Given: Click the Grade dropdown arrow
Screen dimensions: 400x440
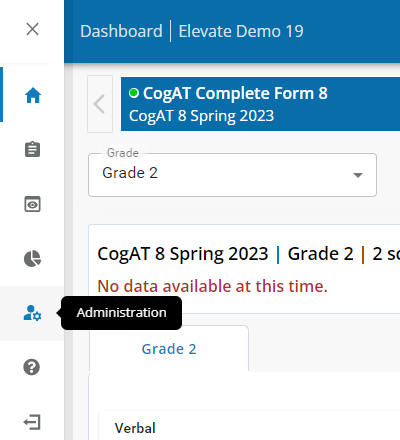Looking at the screenshot, I should 358,175.
